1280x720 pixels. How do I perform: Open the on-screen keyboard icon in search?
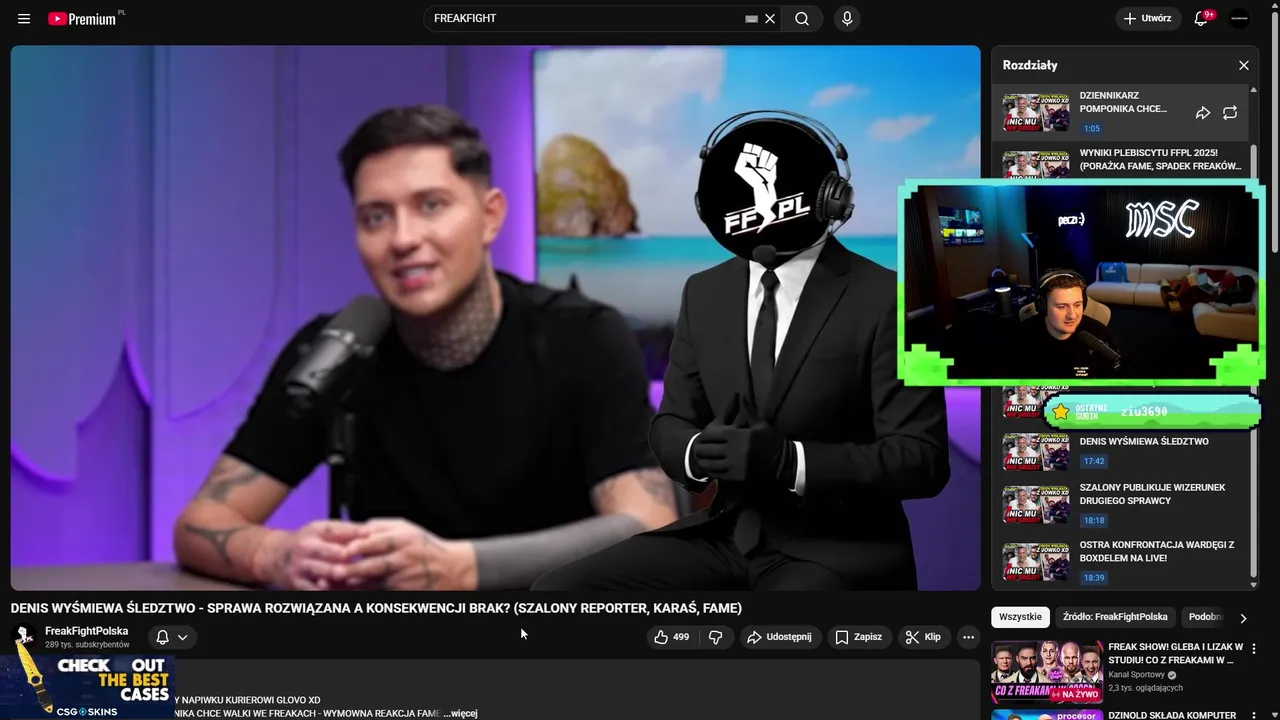[x=752, y=19]
